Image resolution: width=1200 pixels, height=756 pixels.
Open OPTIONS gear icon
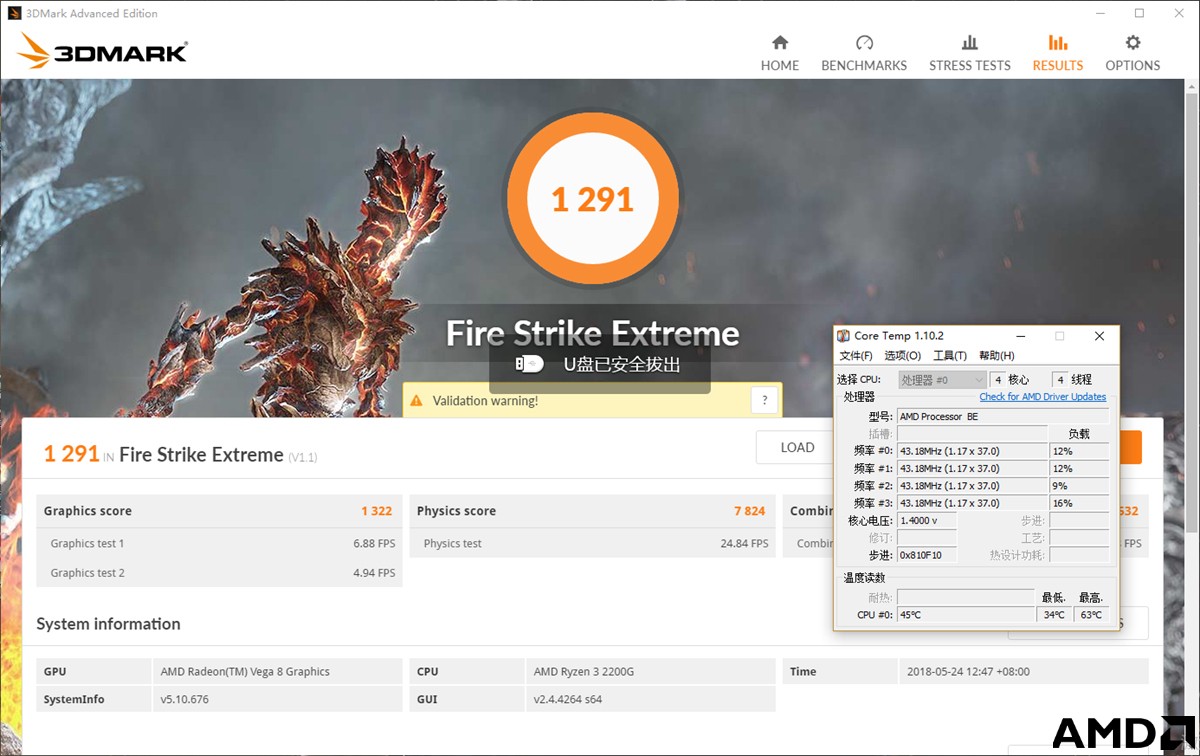pyautogui.click(x=1133, y=42)
